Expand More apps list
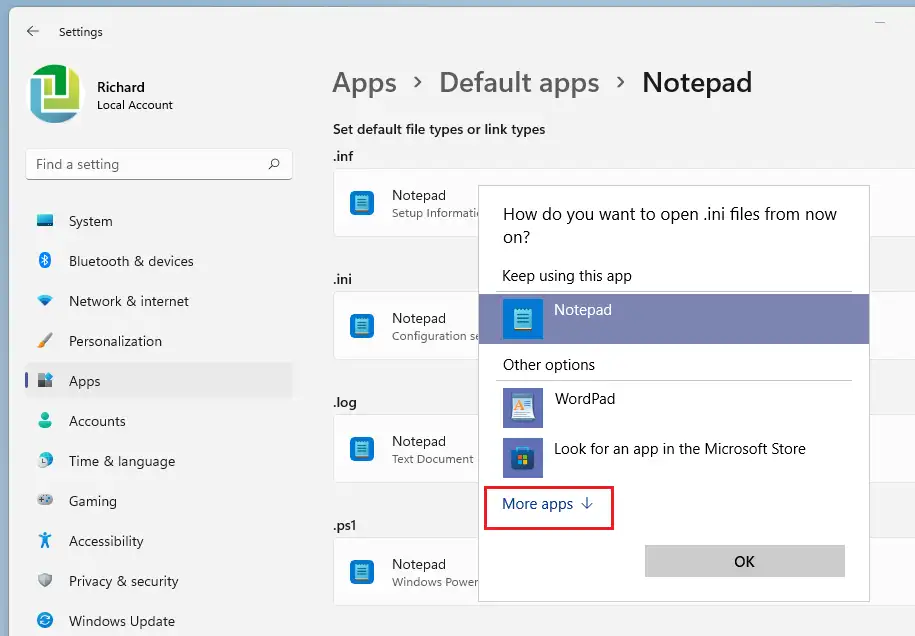This screenshot has width=915, height=636. [x=547, y=504]
